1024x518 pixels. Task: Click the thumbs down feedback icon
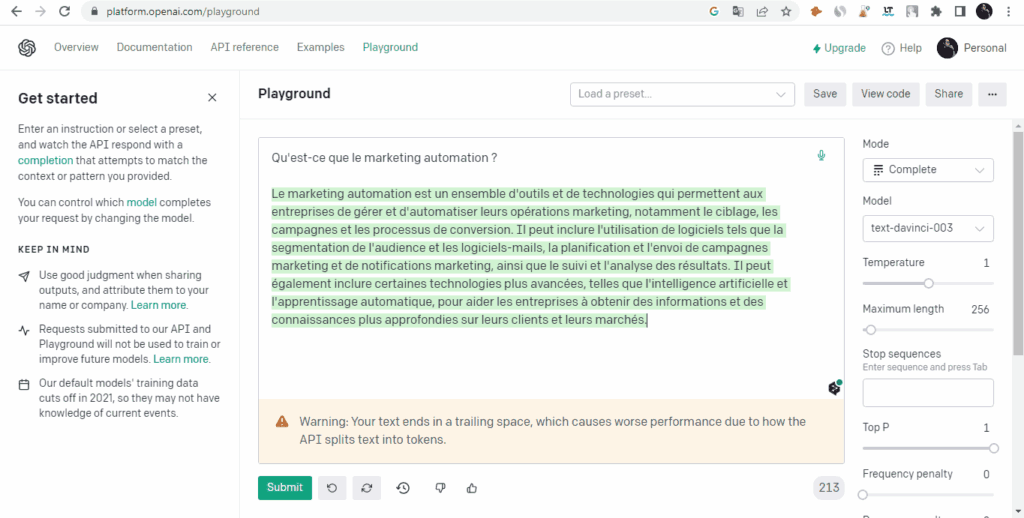pyautogui.click(x=440, y=488)
